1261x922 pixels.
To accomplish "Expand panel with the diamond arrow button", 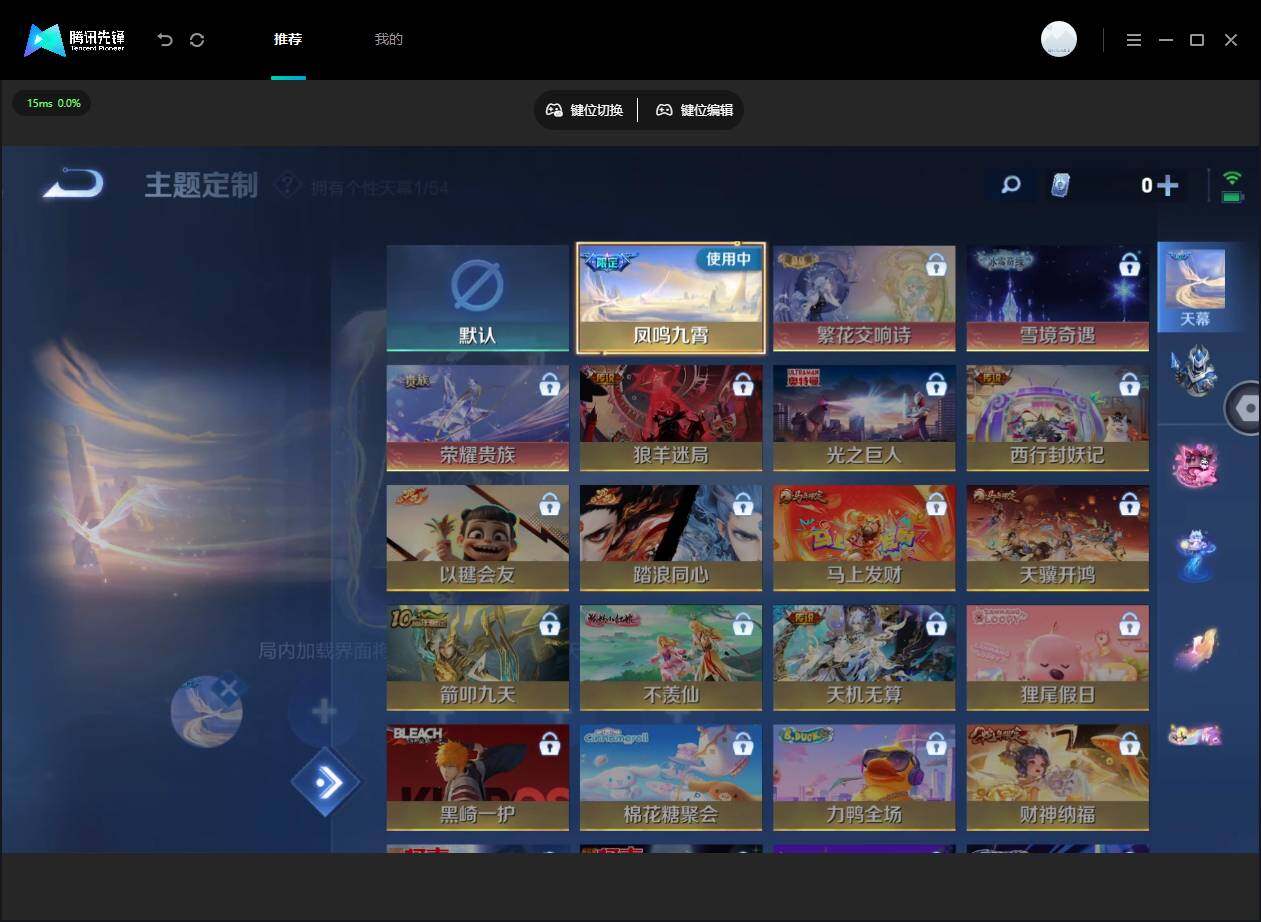I will pyautogui.click(x=325, y=782).
